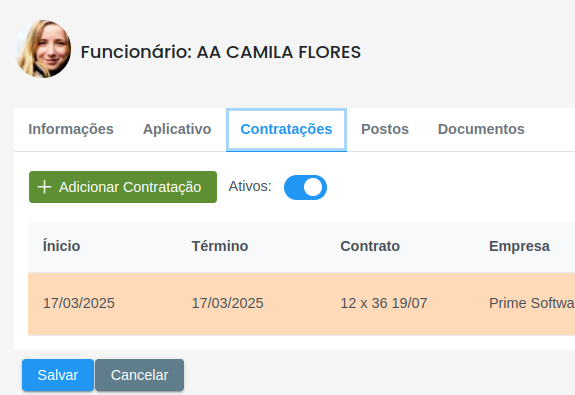
Task: Click the Empresa column header
Action: point(519,246)
